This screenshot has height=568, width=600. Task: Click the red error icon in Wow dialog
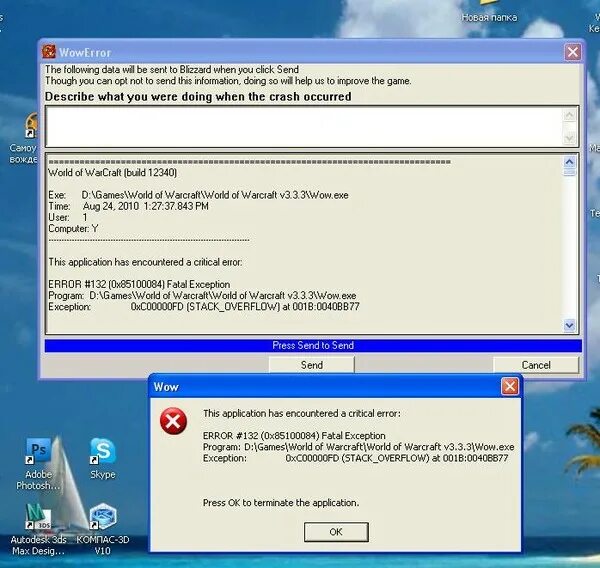173,421
